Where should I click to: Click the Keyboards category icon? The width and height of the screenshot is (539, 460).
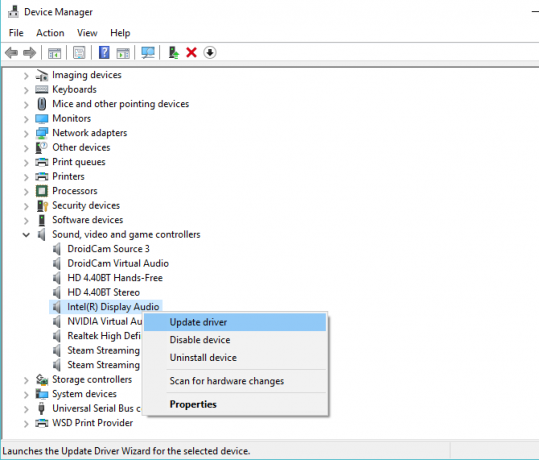pyautogui.click(x=42, y=89)
